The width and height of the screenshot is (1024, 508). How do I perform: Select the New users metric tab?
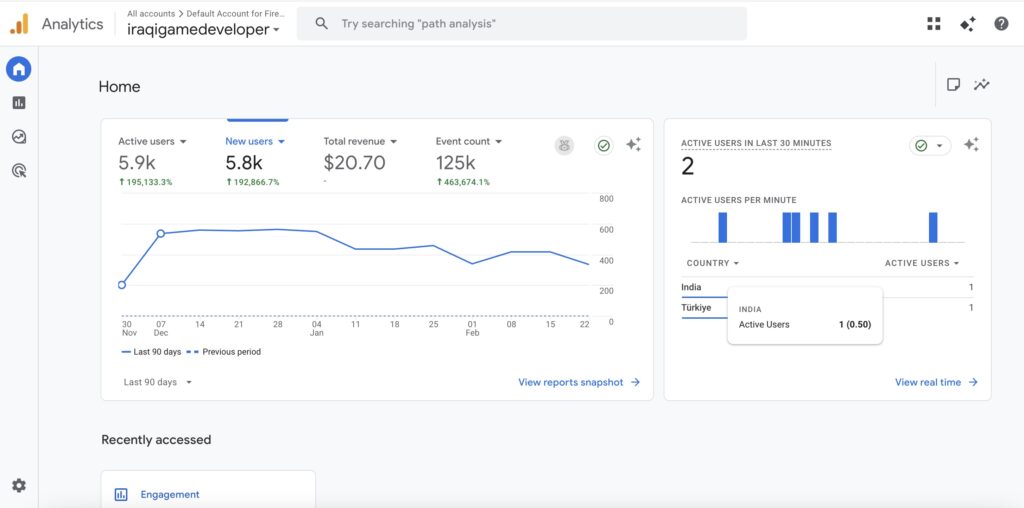pyautogui.click(x=255, y=142)
